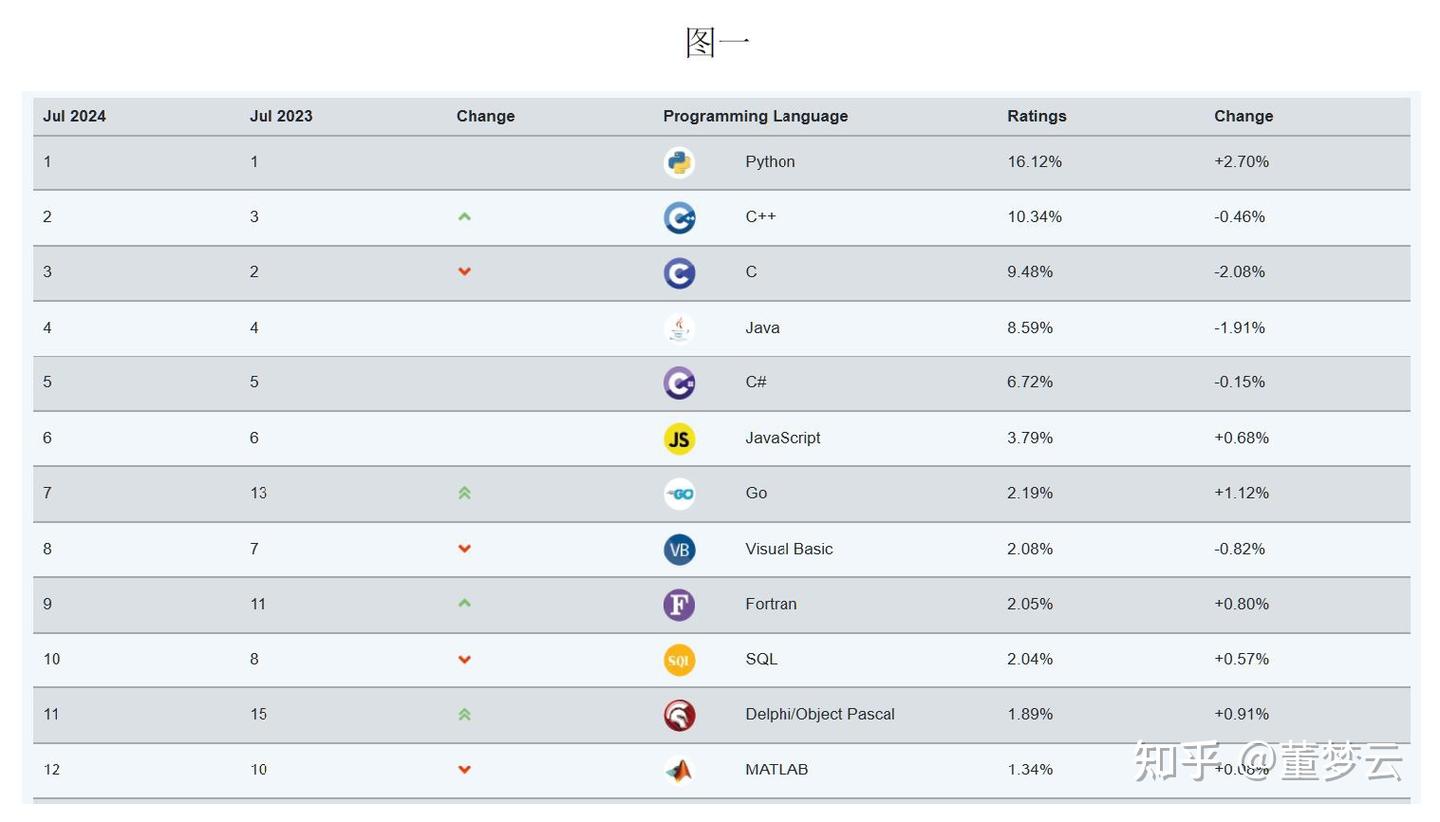Click the green up arrow in C++ row
This screenshot has height=822, width=1440.
464,216
